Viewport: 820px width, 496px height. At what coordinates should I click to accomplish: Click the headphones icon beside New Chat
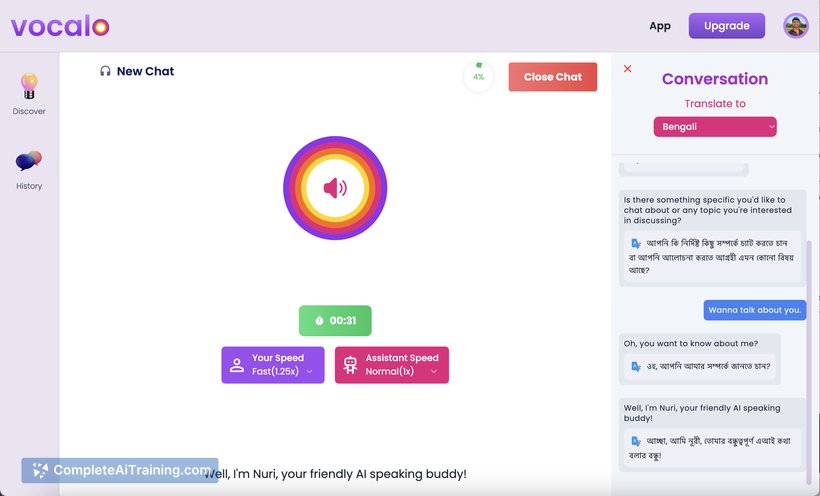click(105, 71)
